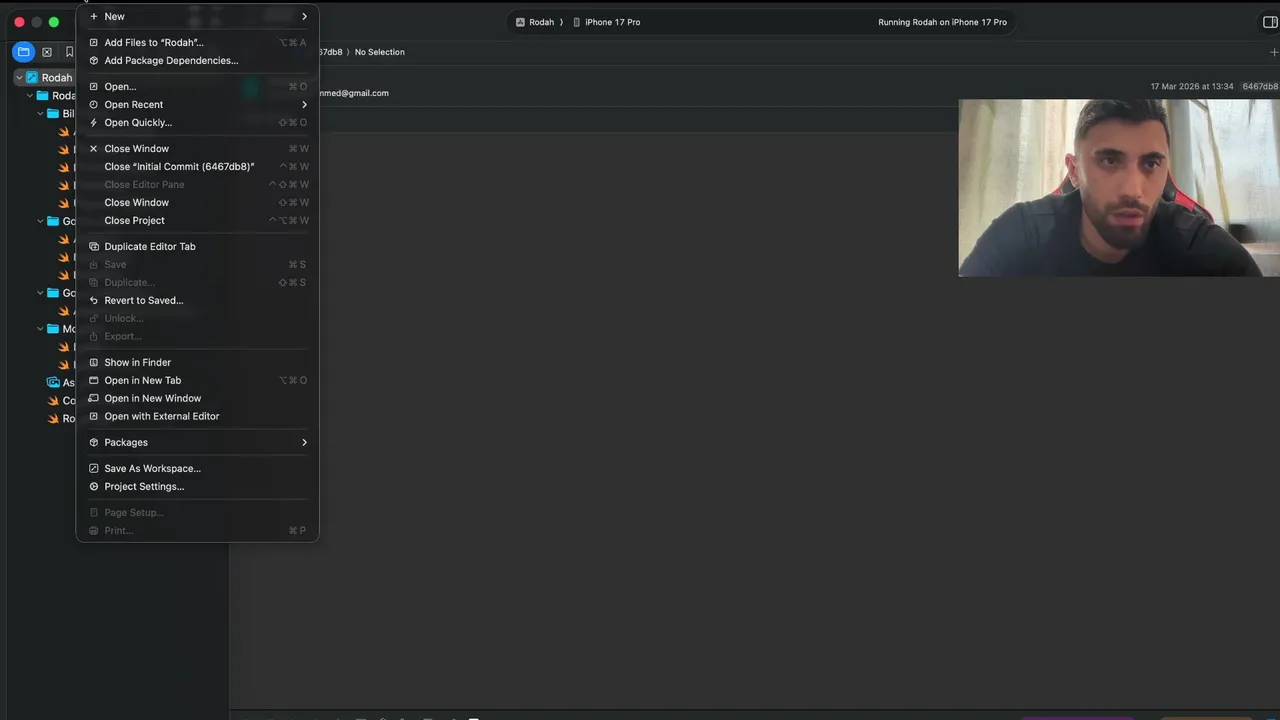Click the Assets catalog icon in navigator

point(53,382)
